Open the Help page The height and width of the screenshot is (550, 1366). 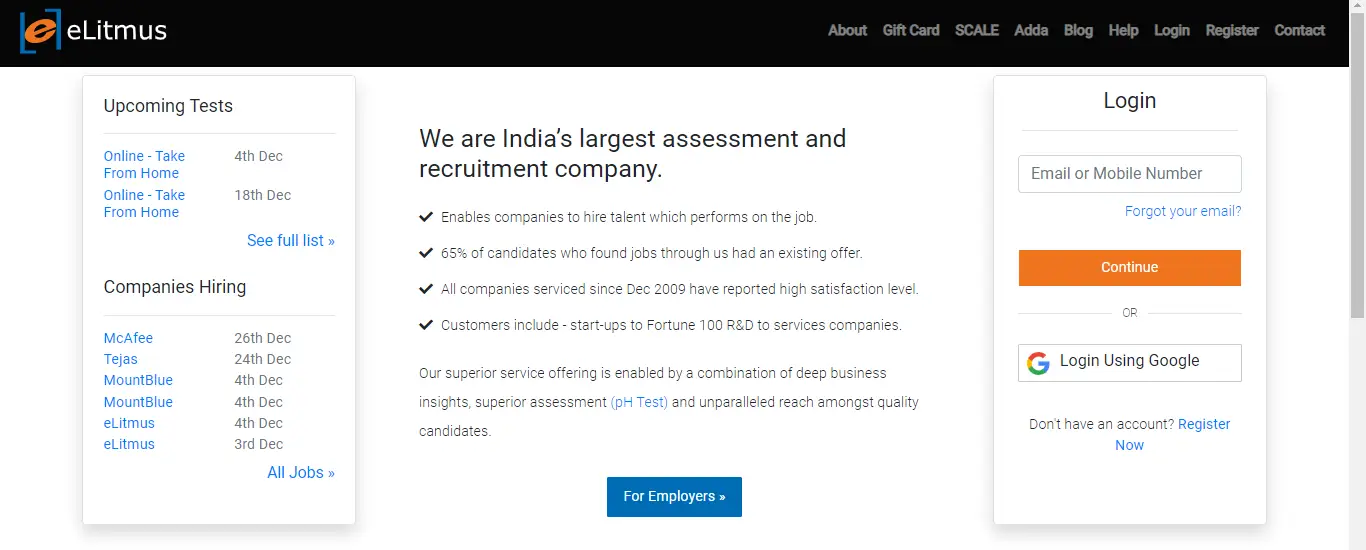tap(1123, 30)
